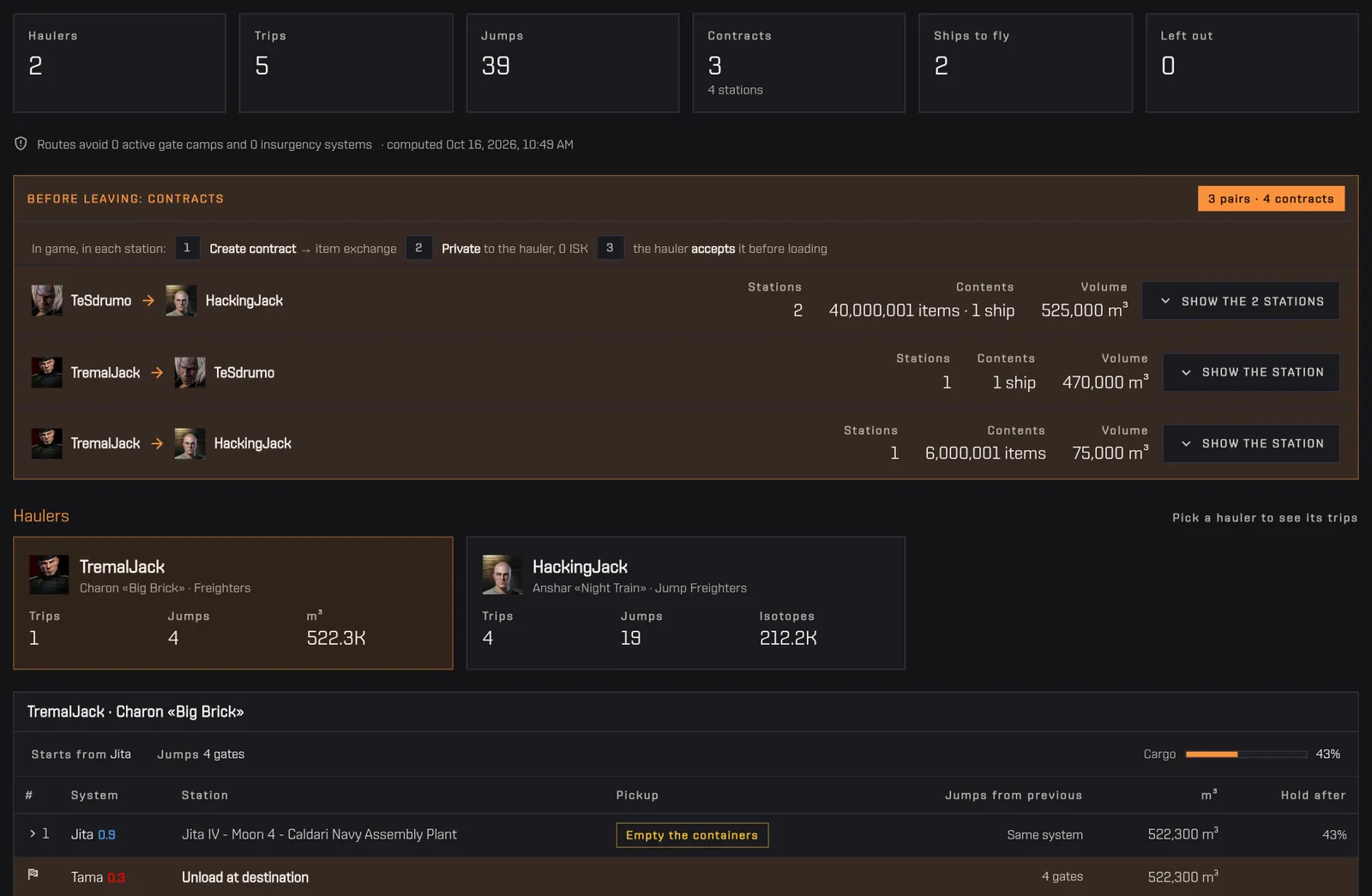This screenshot has height=896, width=1372.
Task: Click the "Station" column header
Action: [x=205, y=796]
